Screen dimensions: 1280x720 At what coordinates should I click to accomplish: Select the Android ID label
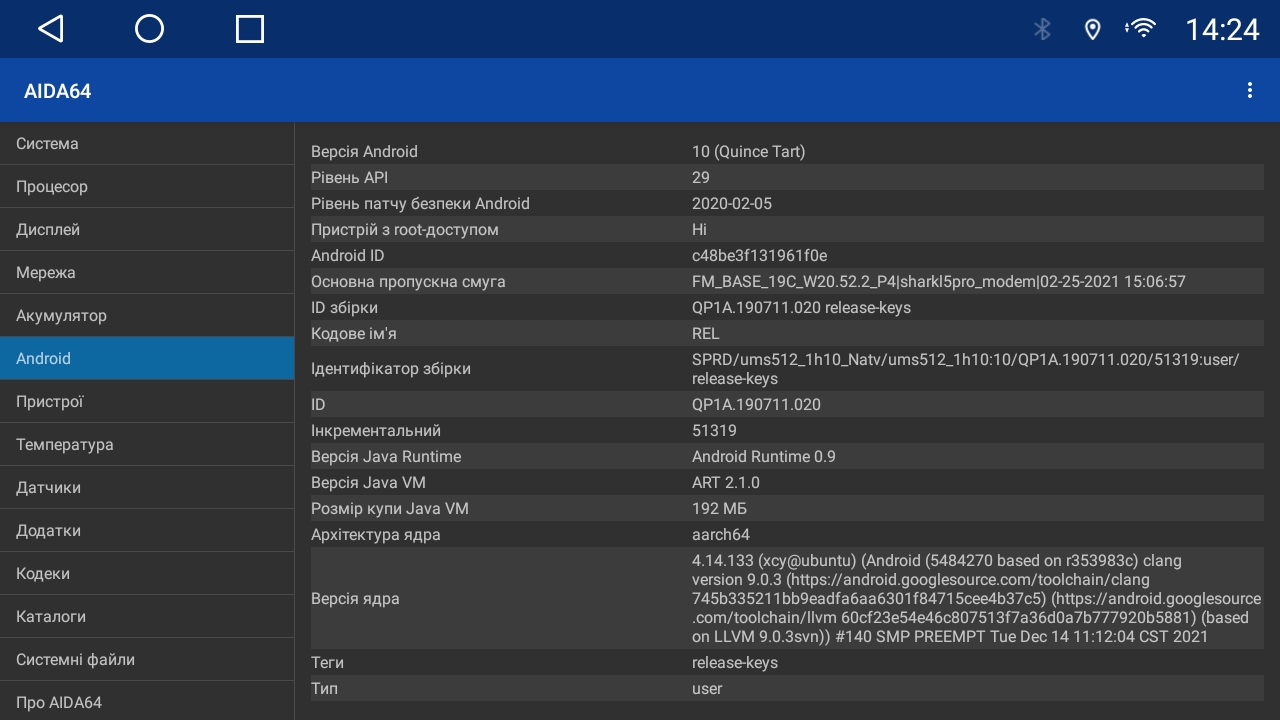(347, 256)
